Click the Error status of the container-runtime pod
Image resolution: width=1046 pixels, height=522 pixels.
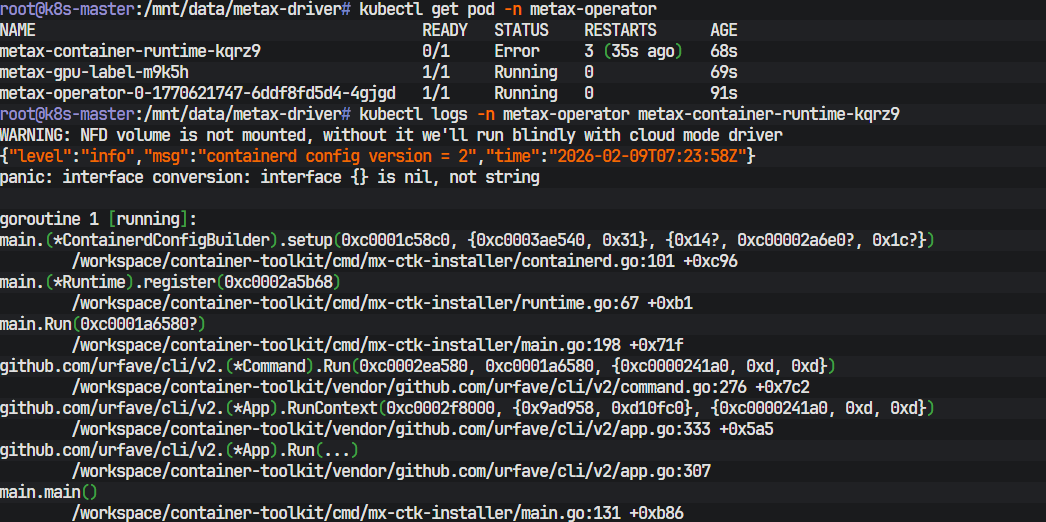pos(516,51)
